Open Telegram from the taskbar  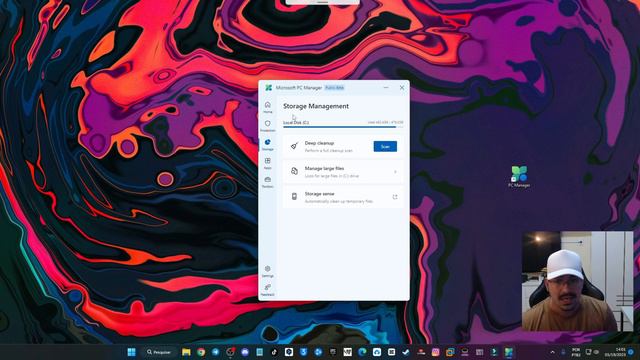pyautogui.click(x=216, y=352)
